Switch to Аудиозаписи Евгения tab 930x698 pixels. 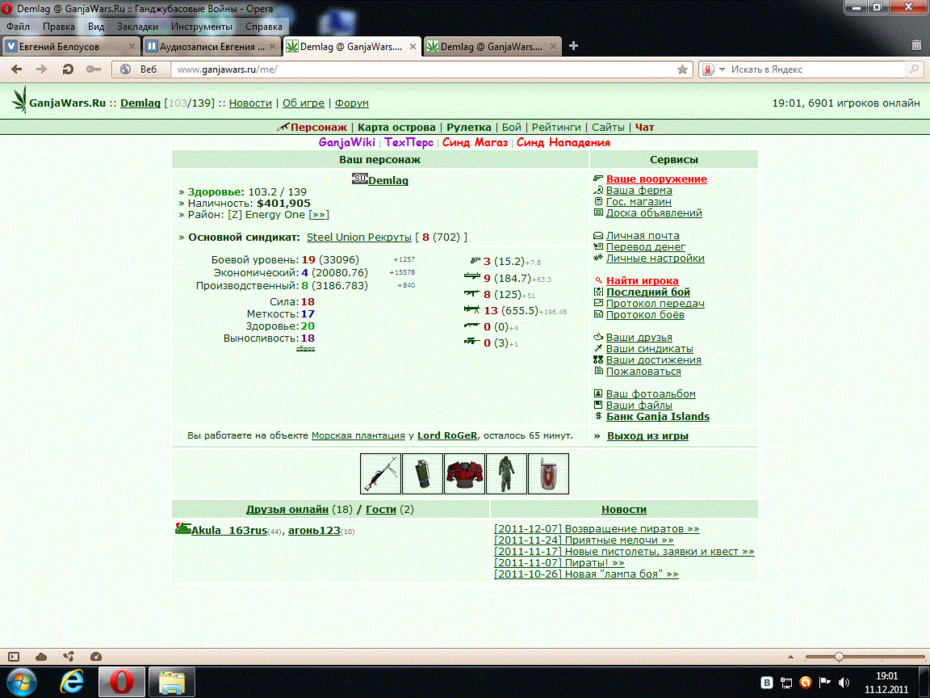pyautogui.click(x=211, y=46)
